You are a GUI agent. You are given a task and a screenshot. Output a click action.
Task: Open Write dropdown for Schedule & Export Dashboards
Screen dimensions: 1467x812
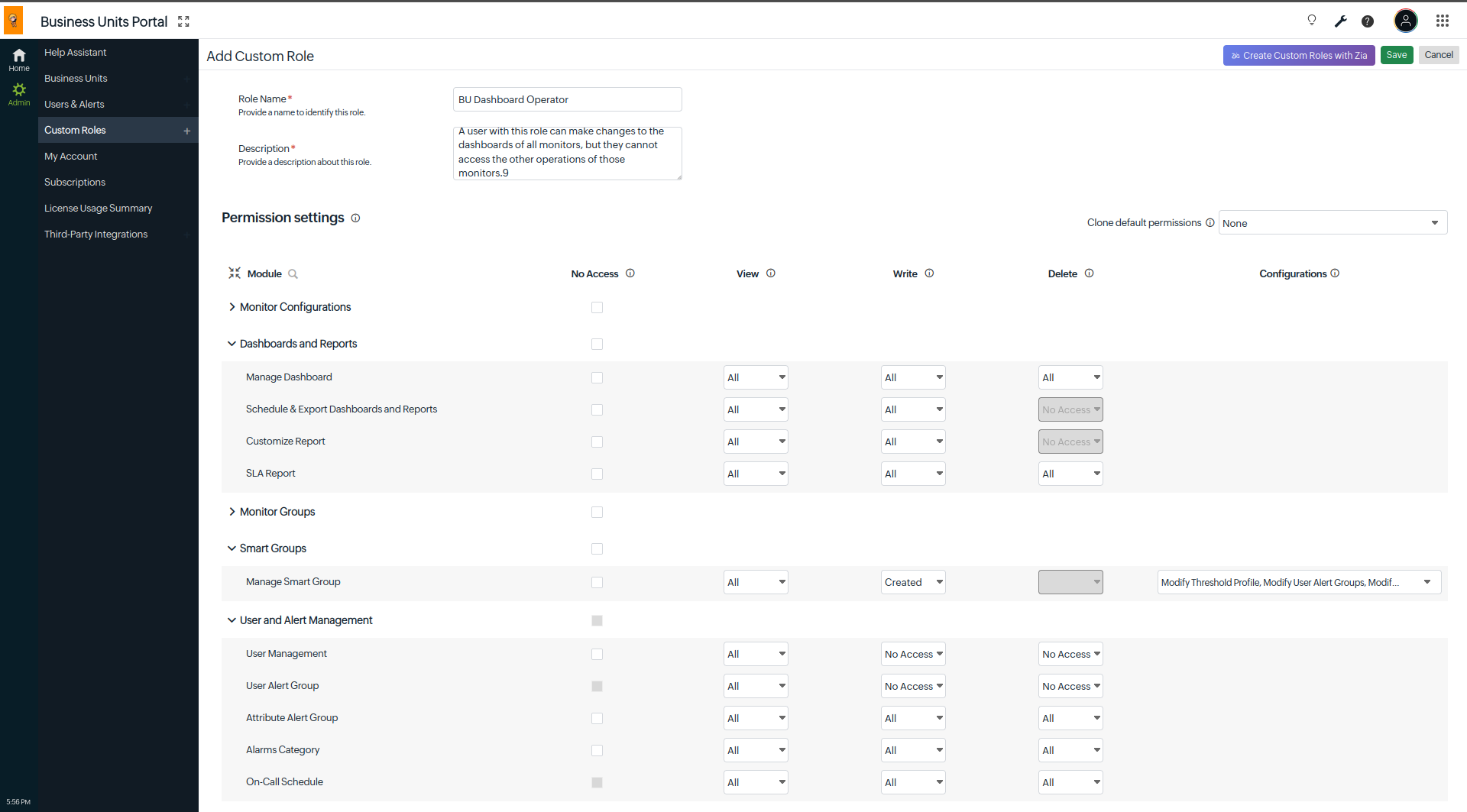913,409
